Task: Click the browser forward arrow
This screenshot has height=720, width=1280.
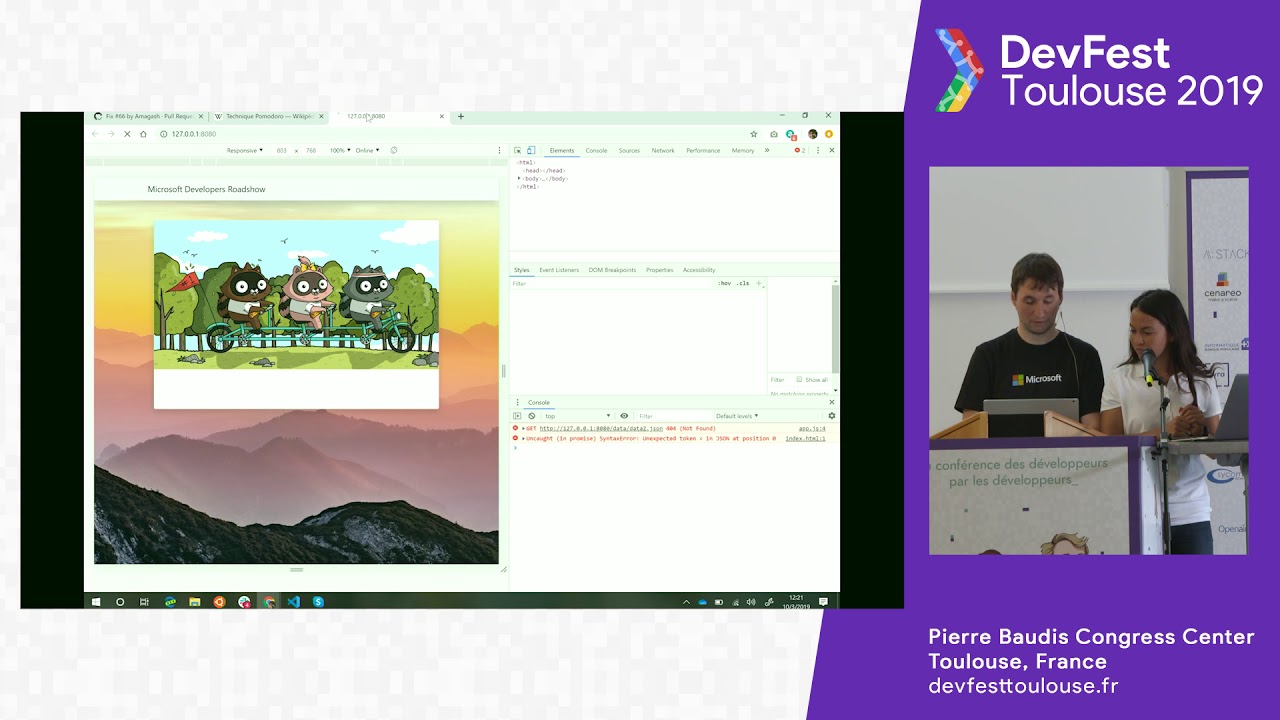Action: (x=111, y=134)
